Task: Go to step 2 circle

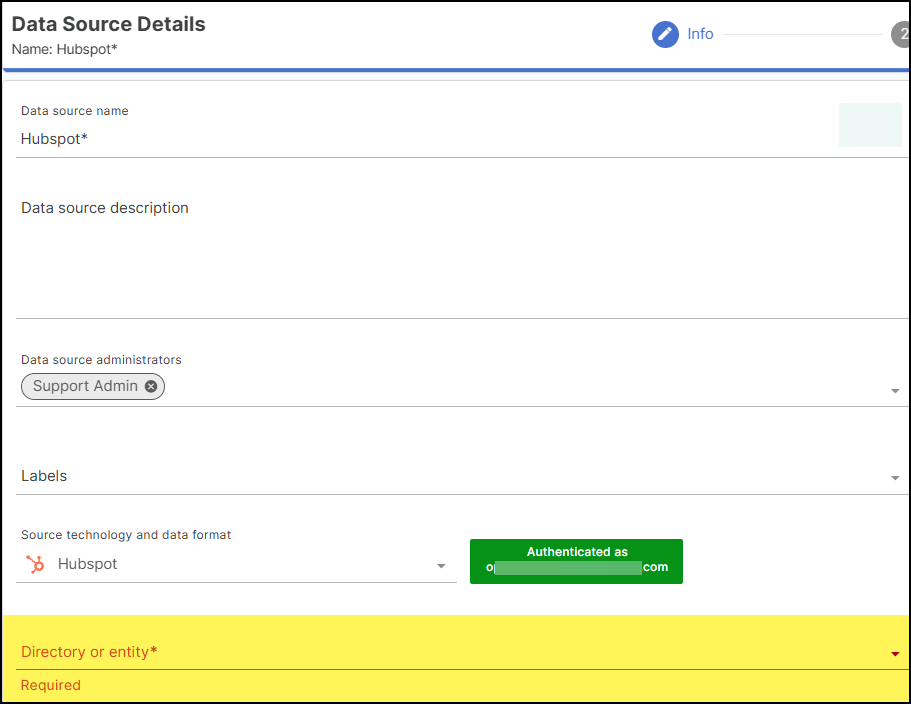Action: pos(901,35)
